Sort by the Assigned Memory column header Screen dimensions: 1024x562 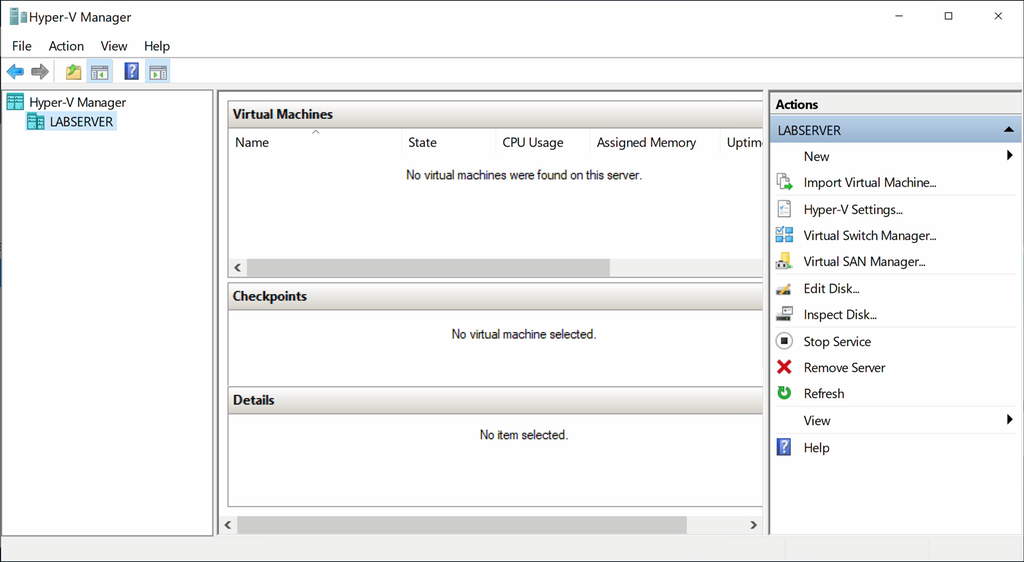[x=655, y=142]
